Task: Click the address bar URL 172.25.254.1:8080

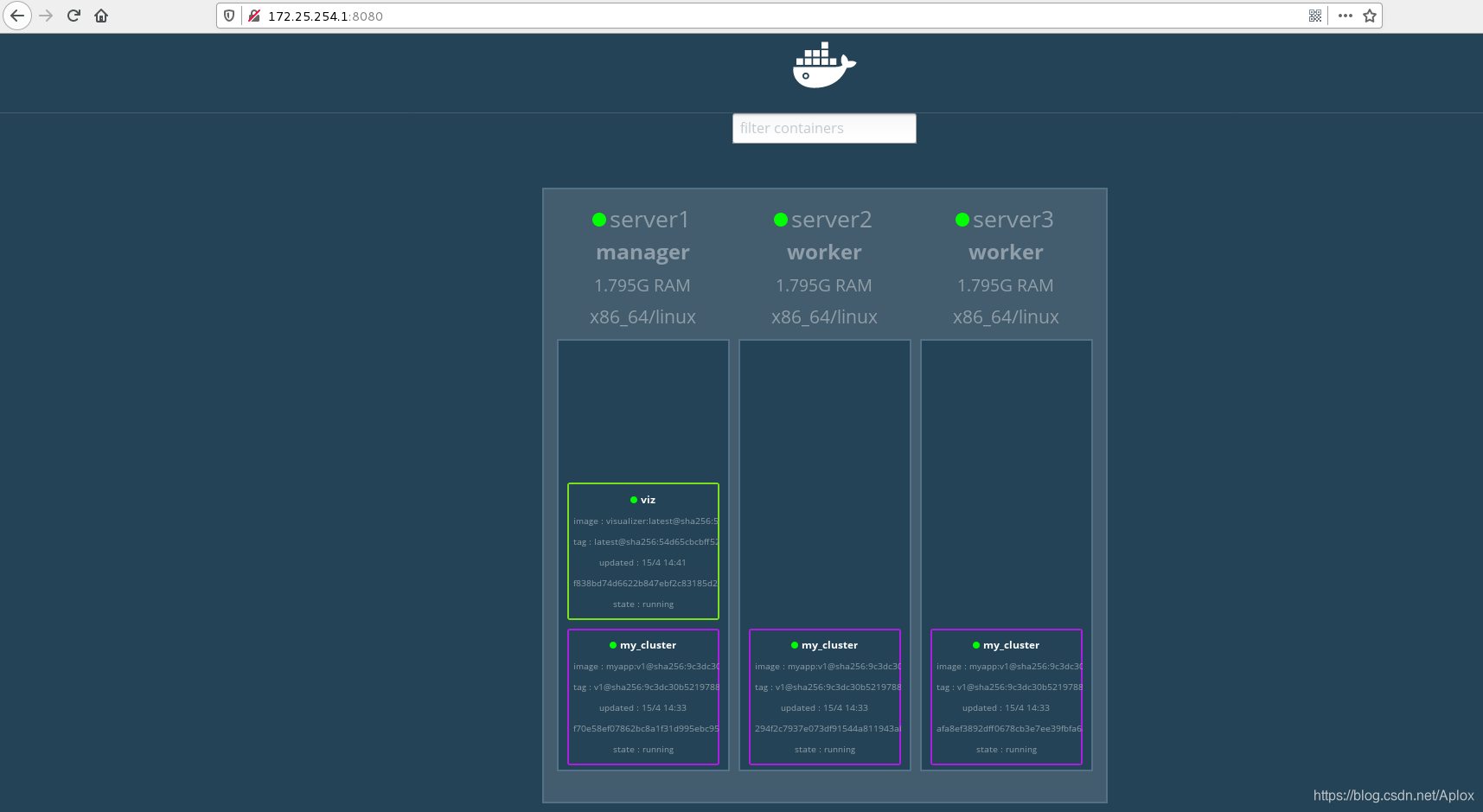Action: coord(325,16)
